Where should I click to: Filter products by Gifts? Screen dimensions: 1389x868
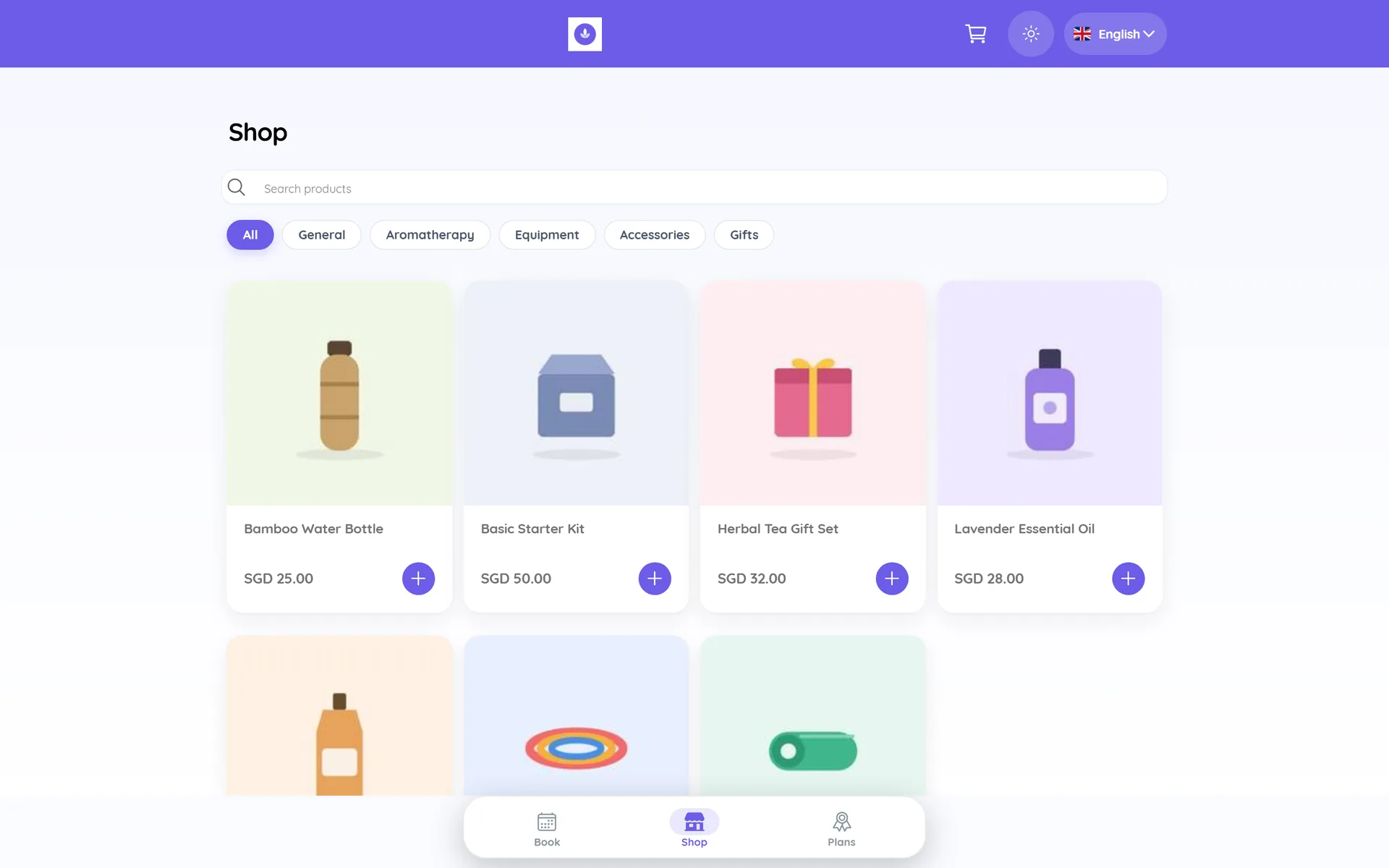pyautogui.click(x=744, y=235)
